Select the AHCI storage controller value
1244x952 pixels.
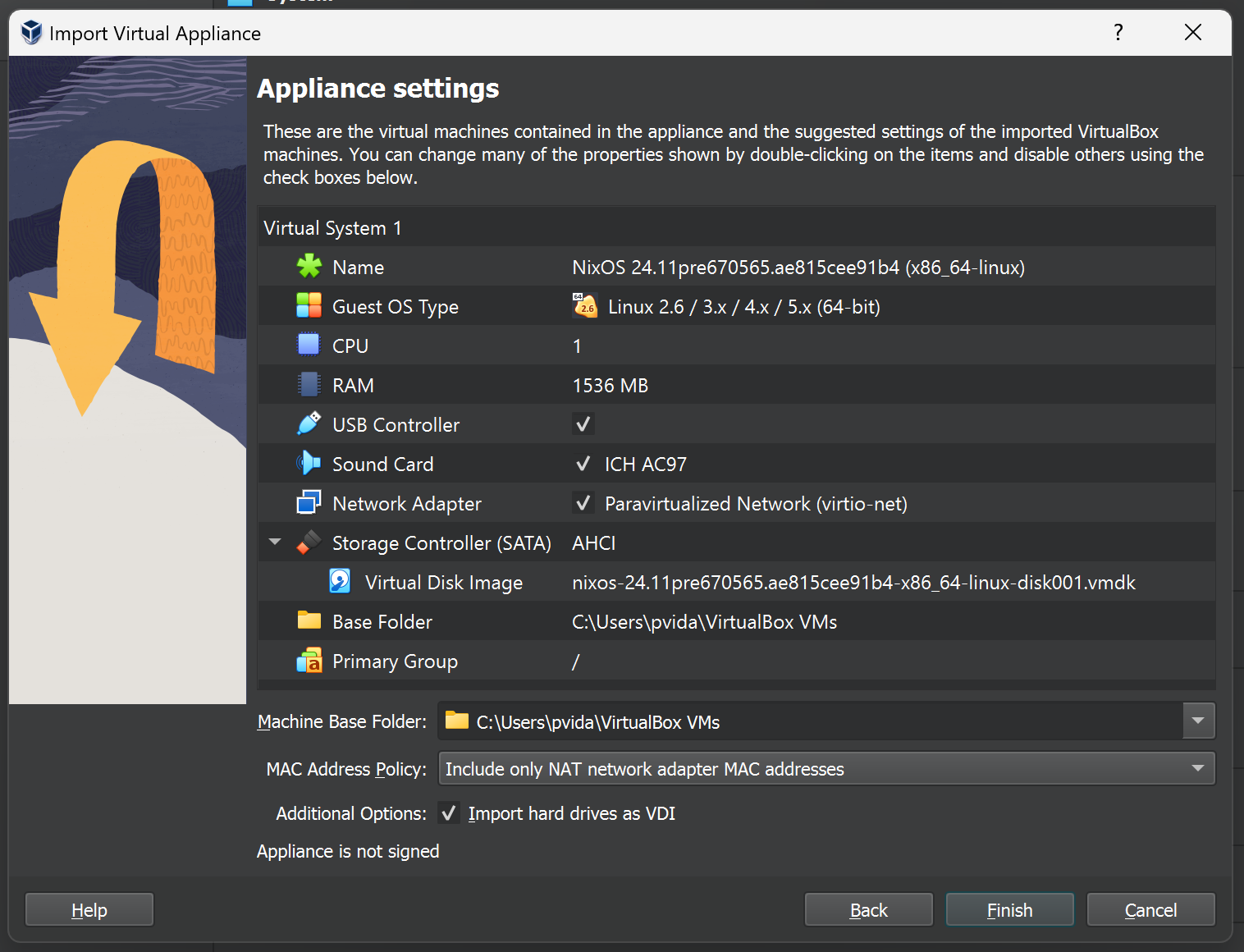(x=594, y=543)
